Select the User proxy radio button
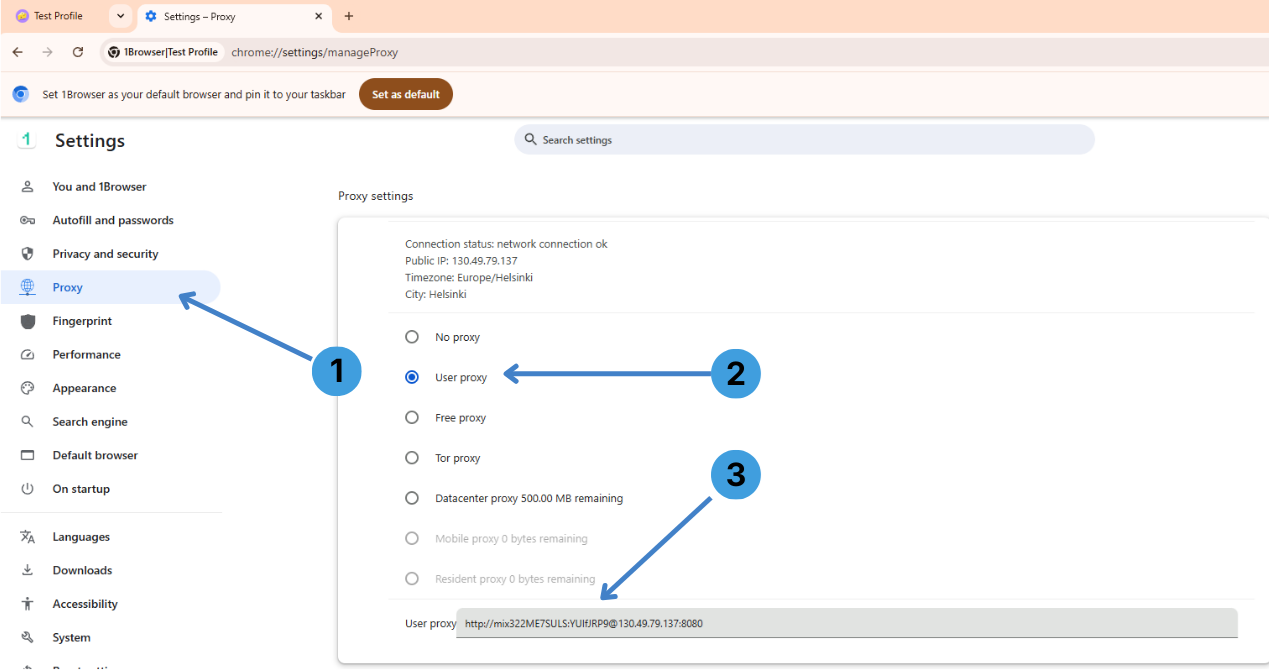This screenshot has height=670, width=1269. click(412, 377)
